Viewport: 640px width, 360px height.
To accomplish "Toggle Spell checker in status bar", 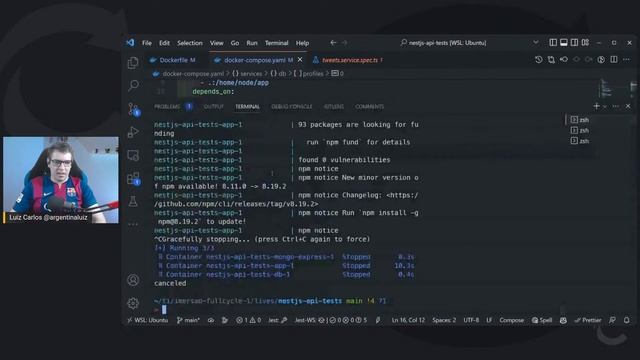I will point(542,320).
